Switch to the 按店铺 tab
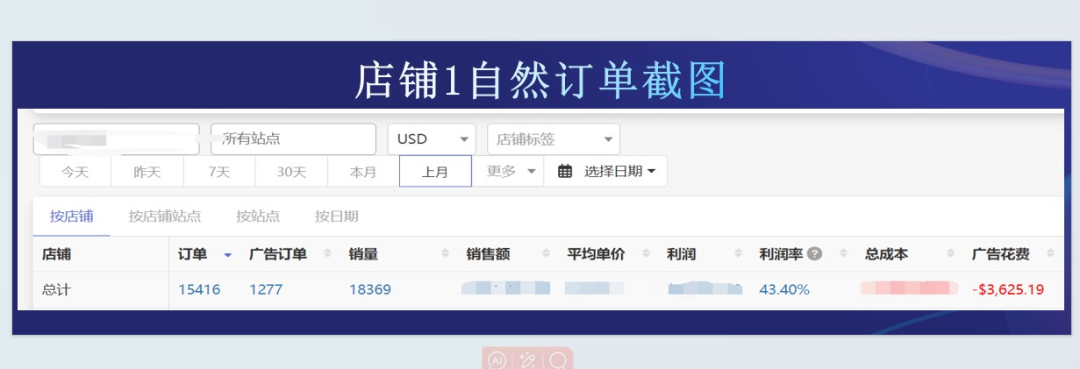 [72, 216]
